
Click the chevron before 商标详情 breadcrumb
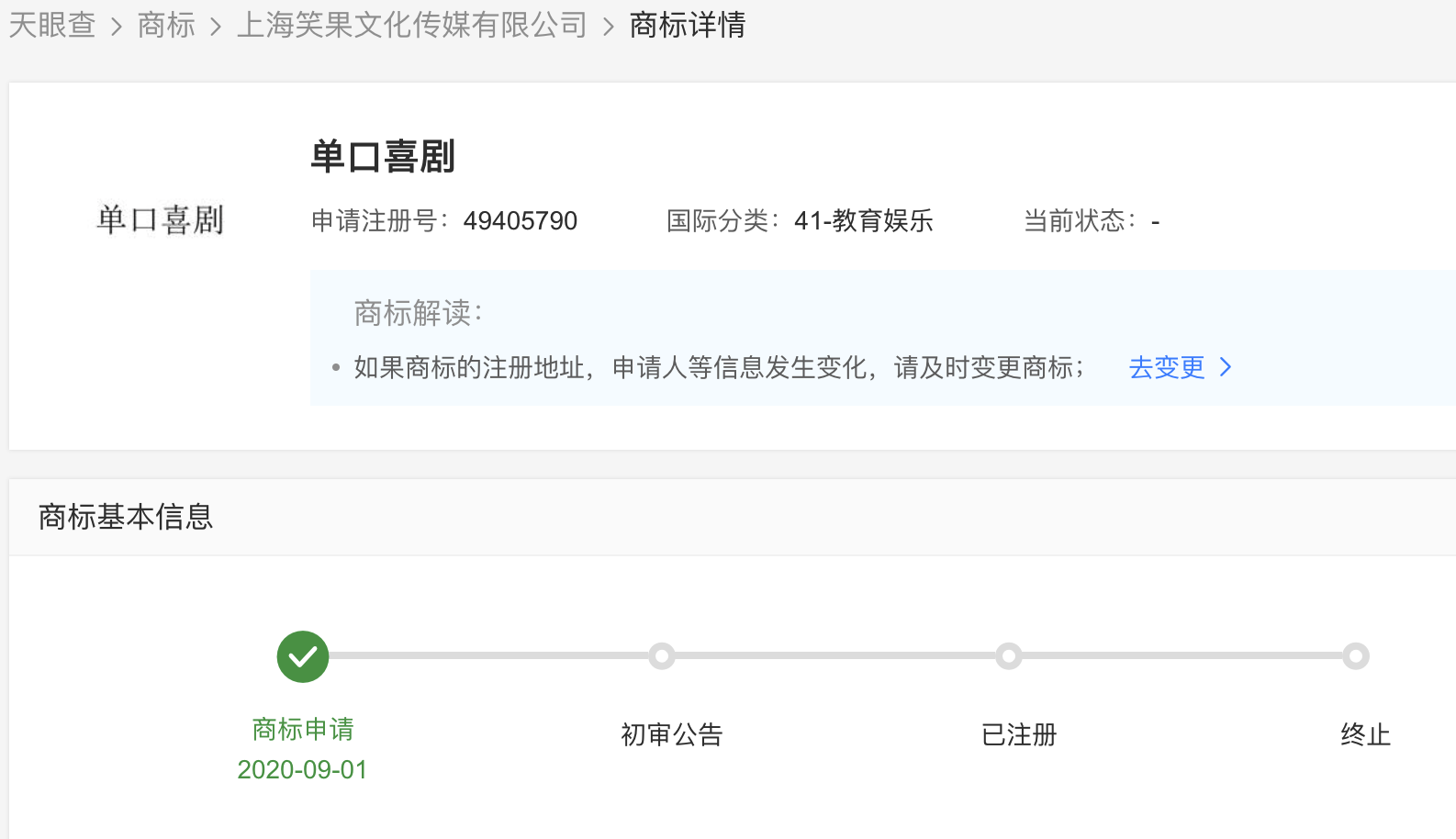point(608,27)
